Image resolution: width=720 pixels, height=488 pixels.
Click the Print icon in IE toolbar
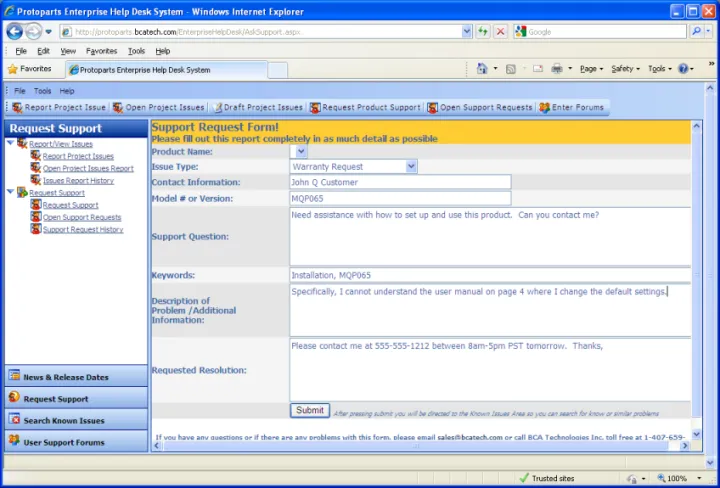557,69
